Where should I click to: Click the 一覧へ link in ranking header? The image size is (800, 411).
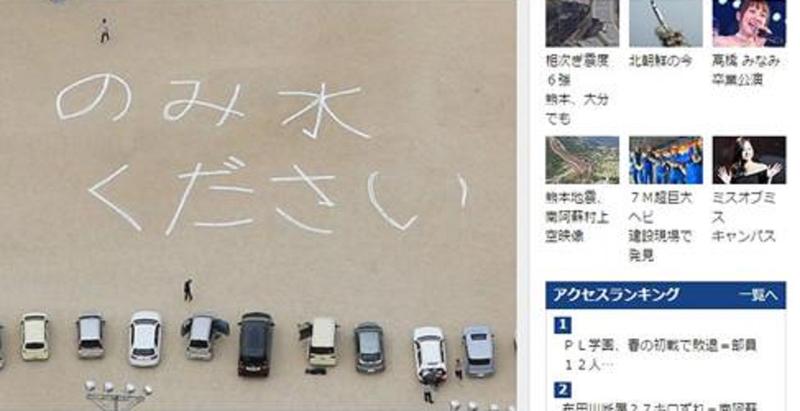[x=758, y=295]
